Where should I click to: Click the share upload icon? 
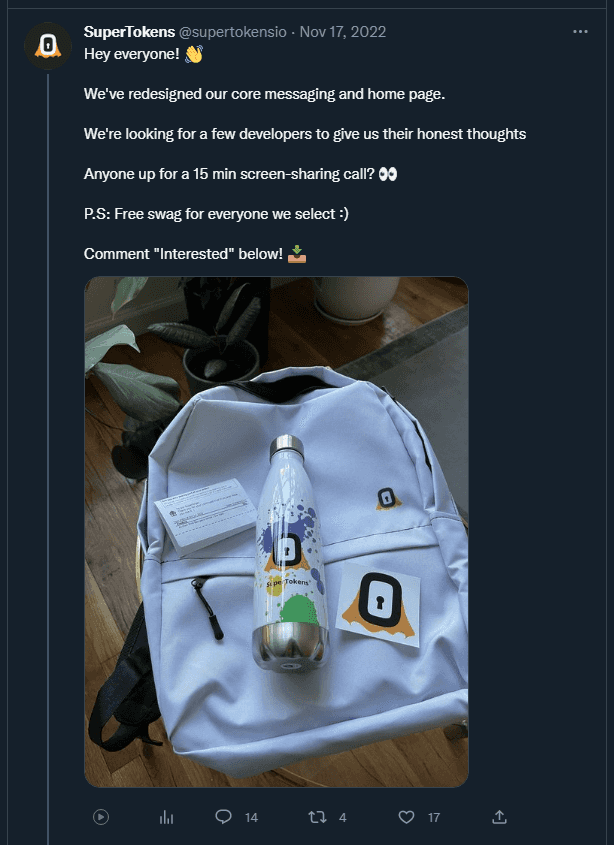[500, 817]
